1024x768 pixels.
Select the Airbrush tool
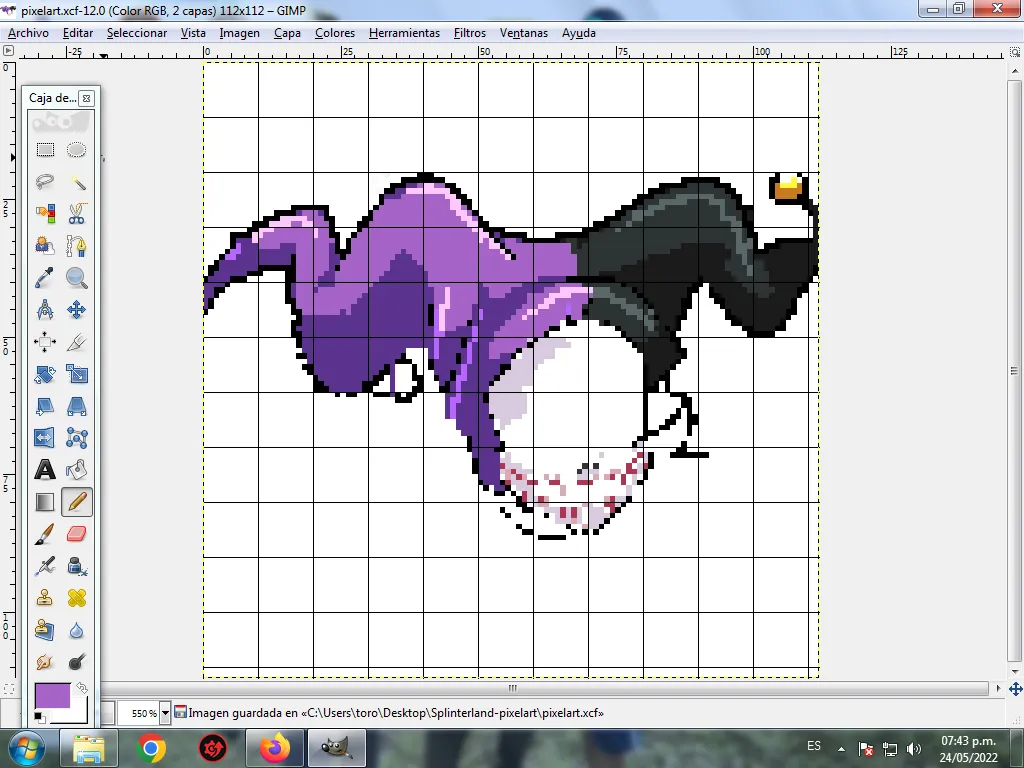point(45,566)
